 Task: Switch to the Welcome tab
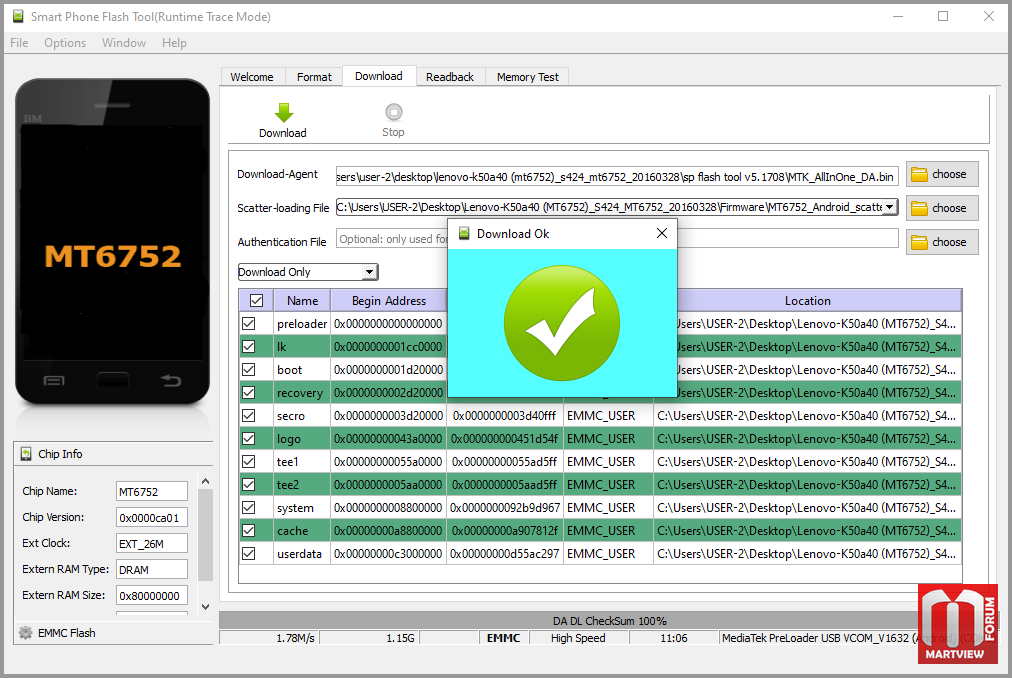click(252, 77)
